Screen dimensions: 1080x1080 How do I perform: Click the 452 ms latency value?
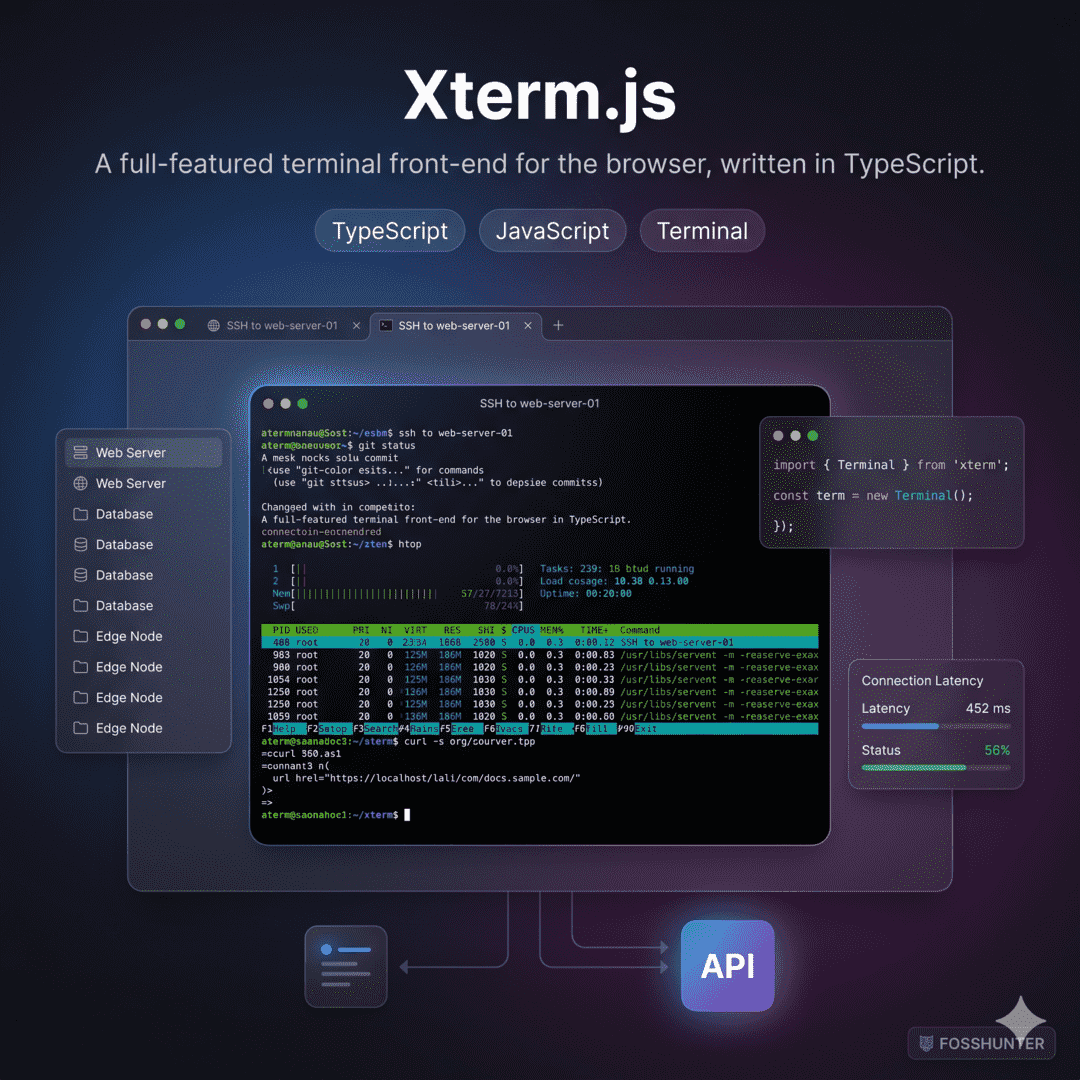(988, 708)
